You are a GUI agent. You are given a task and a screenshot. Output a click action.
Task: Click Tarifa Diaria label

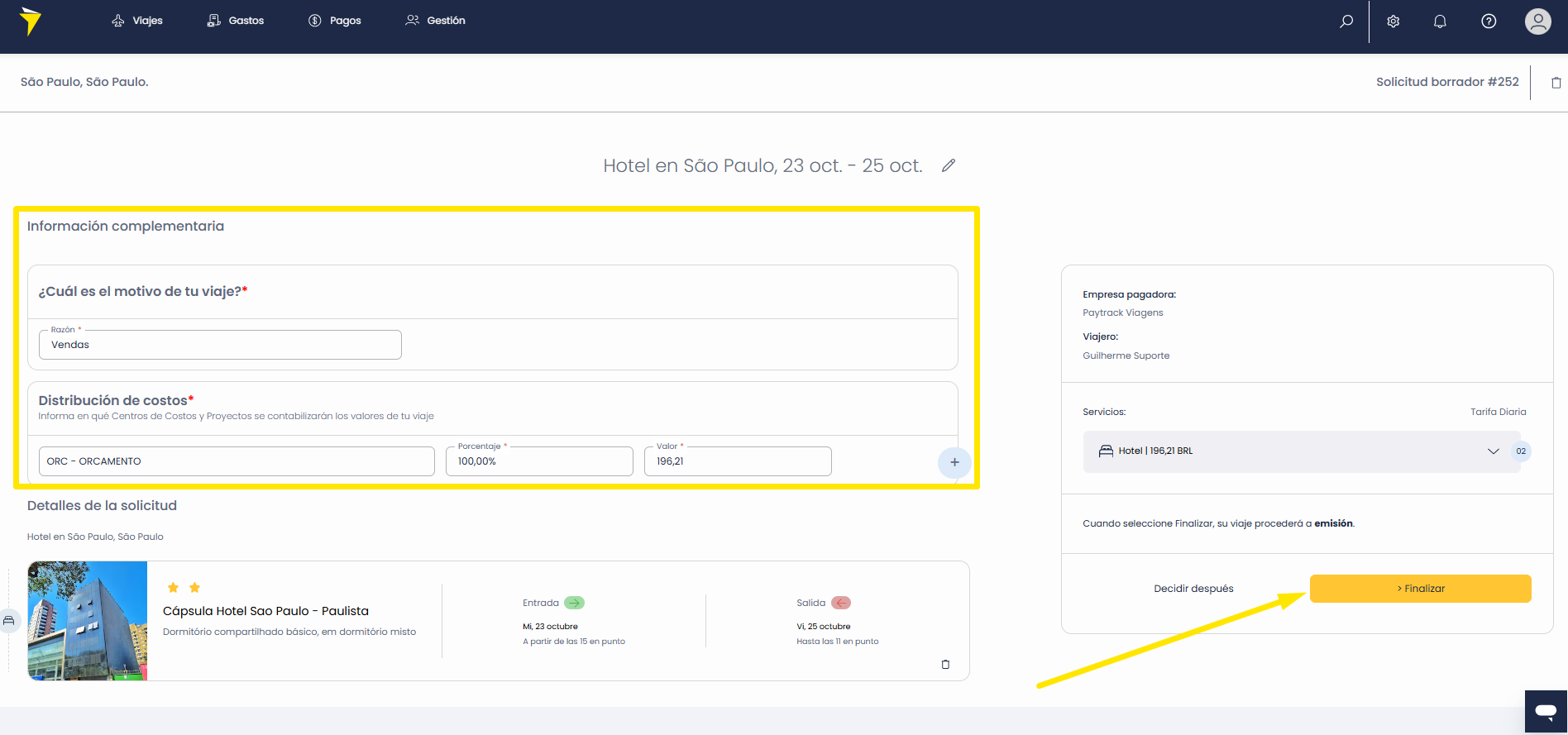click(x=1499, y=412)
